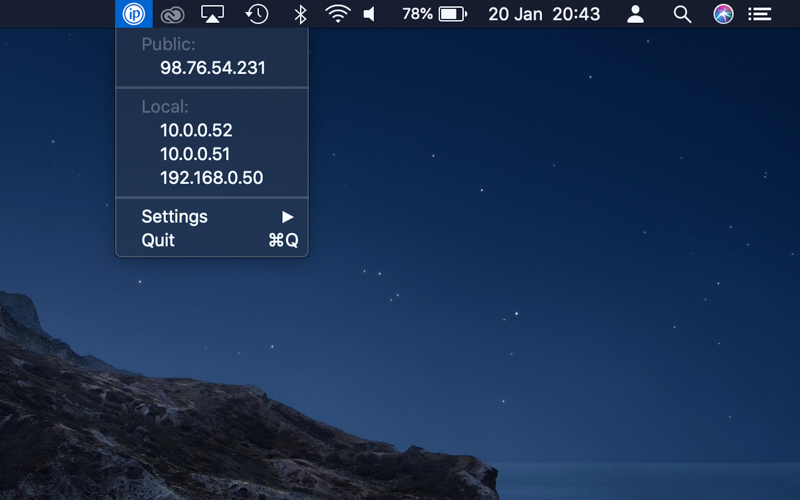Select local IP 192.168.0.50
The image size is (800, 500).
click(x=212, y=178)
